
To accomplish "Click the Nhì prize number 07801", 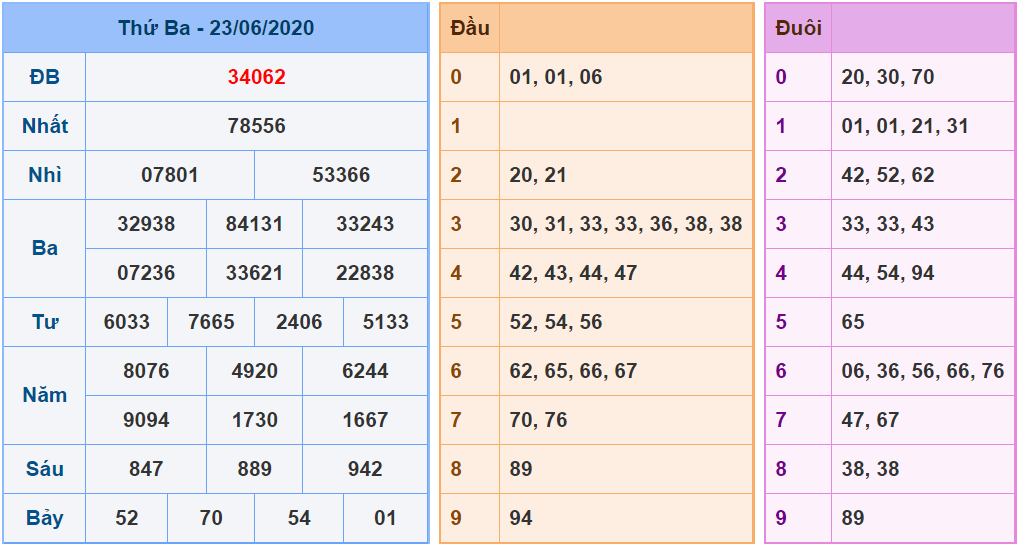I will click(x=170, y=175).
